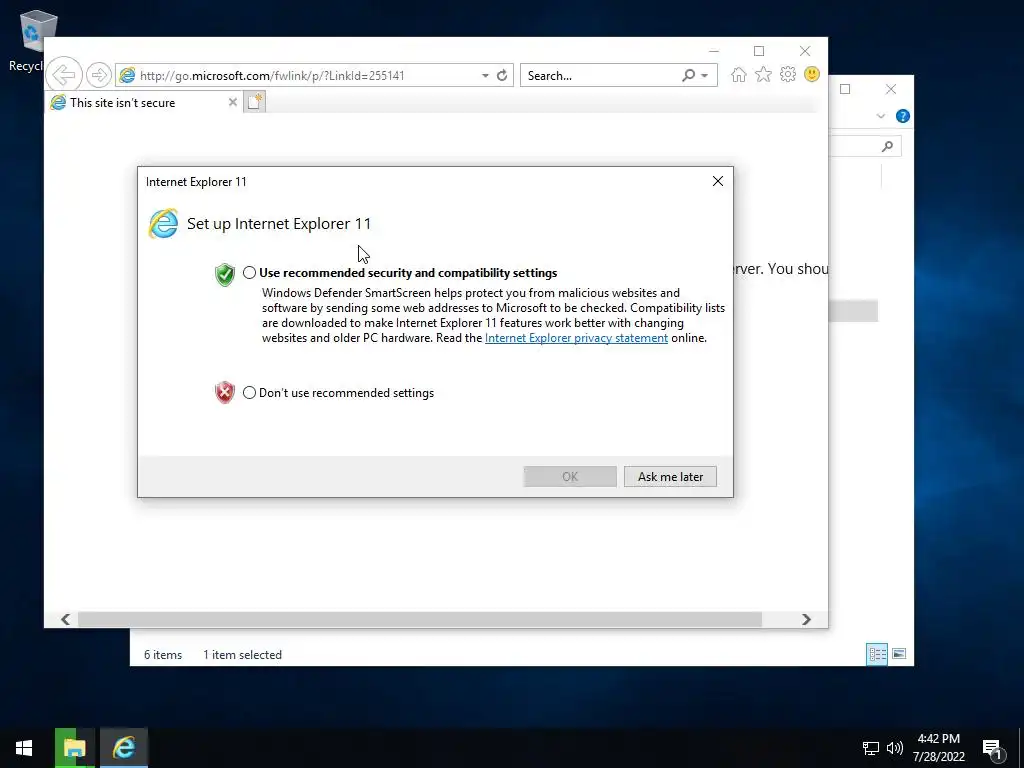Switch File Explorer to large icons view

(899, 654)
